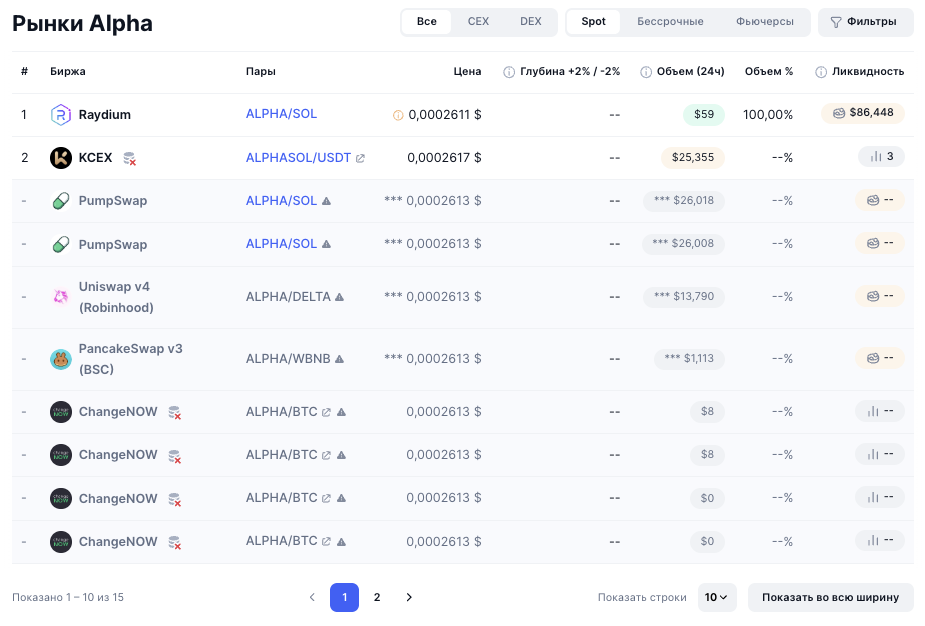
Task: Sort by the Биржа column header
Action: coord(68,71)
